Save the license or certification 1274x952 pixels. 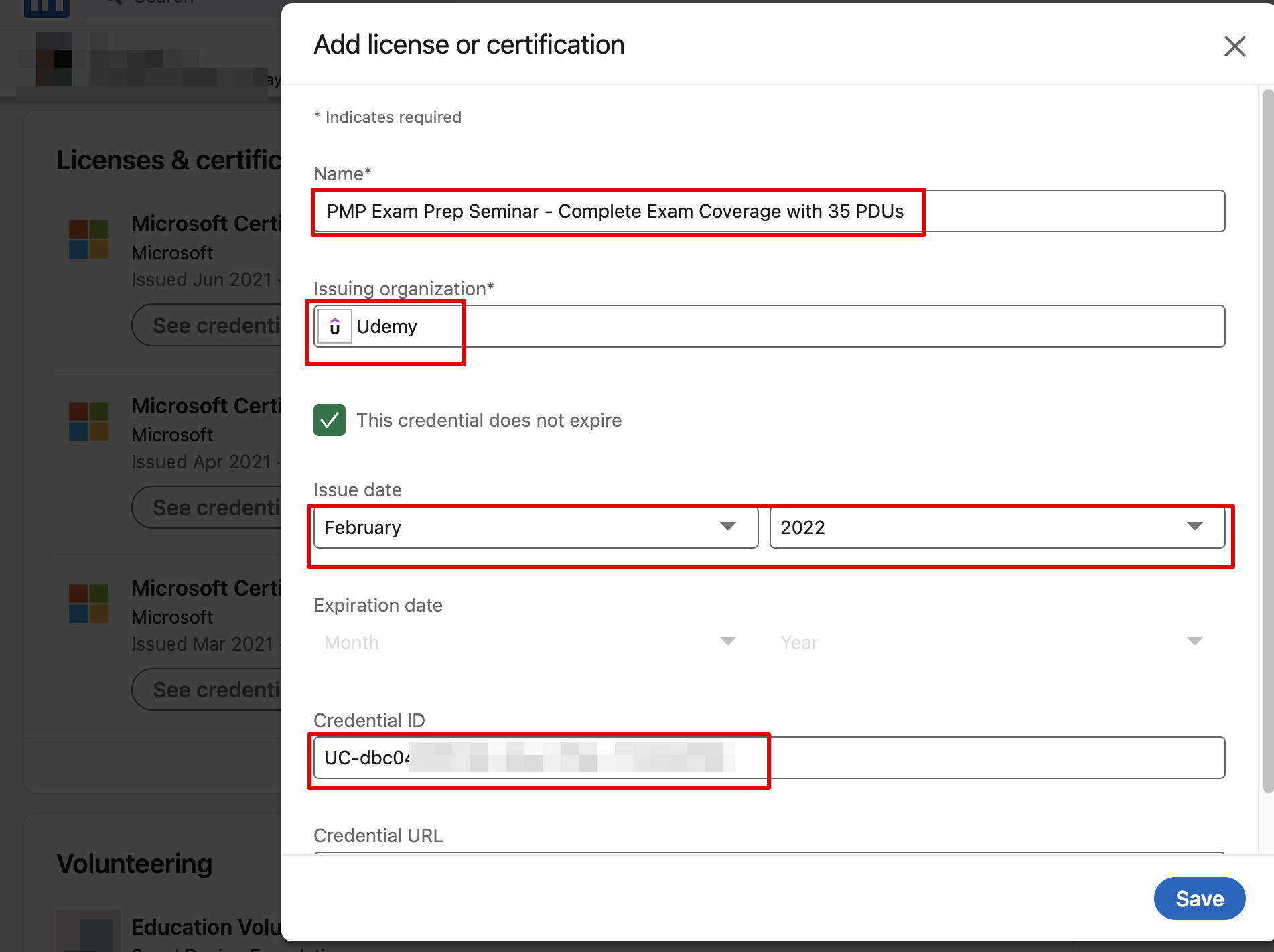[x=1199, y=898]
